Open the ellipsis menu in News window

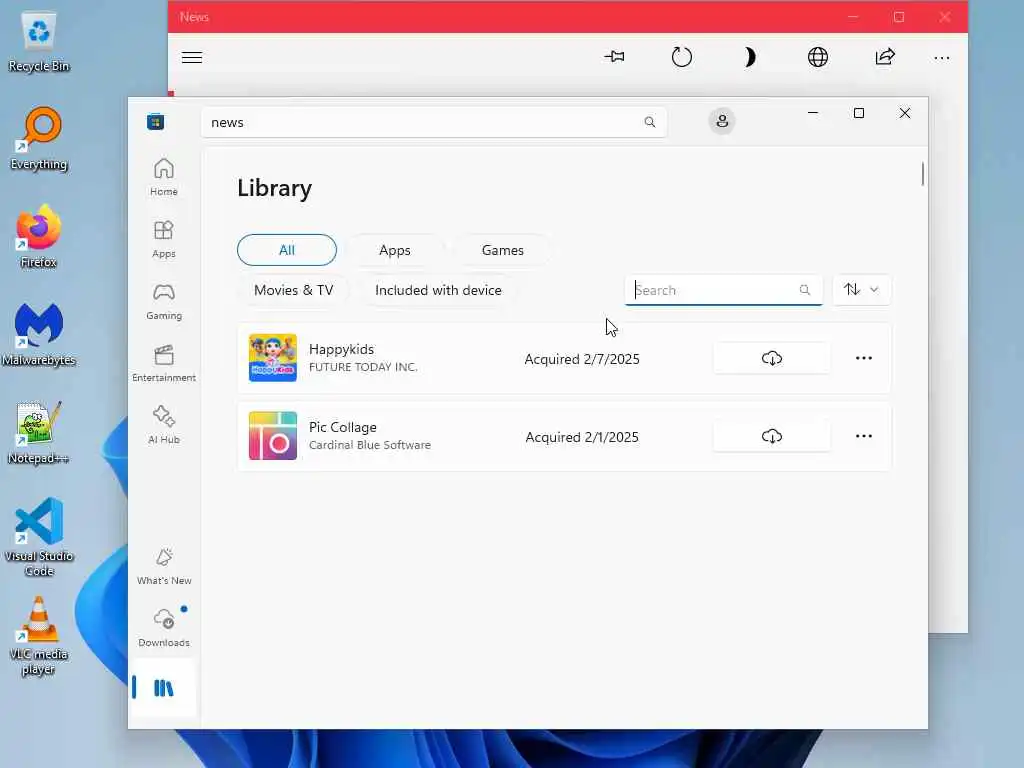click(942, 57)
